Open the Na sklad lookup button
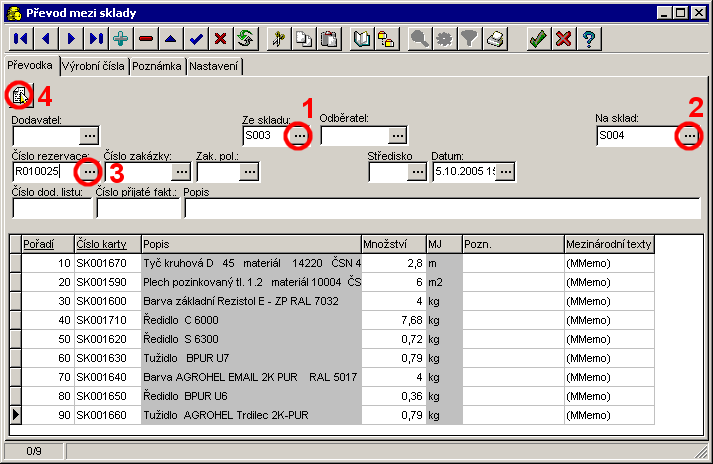This screenshot has width=713, height=464. tap(688, 135)
